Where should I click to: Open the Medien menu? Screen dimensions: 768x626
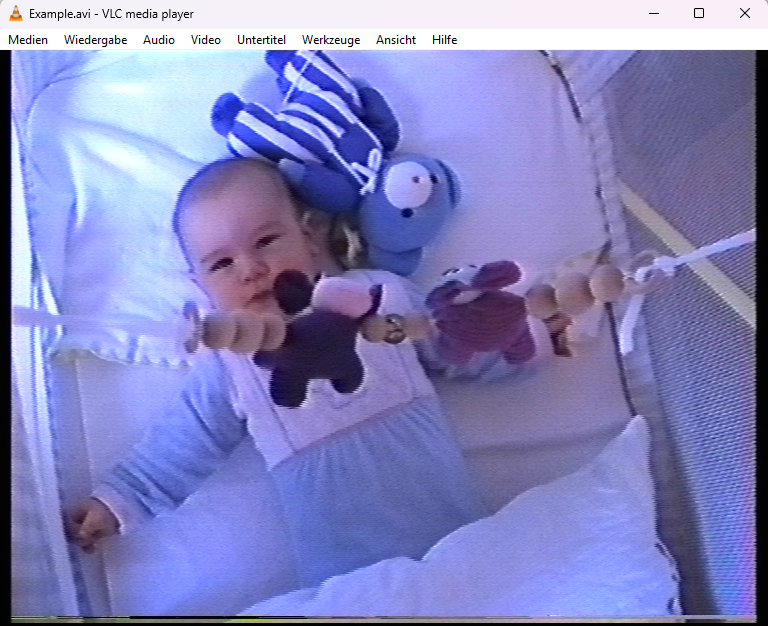pos(28,40)
